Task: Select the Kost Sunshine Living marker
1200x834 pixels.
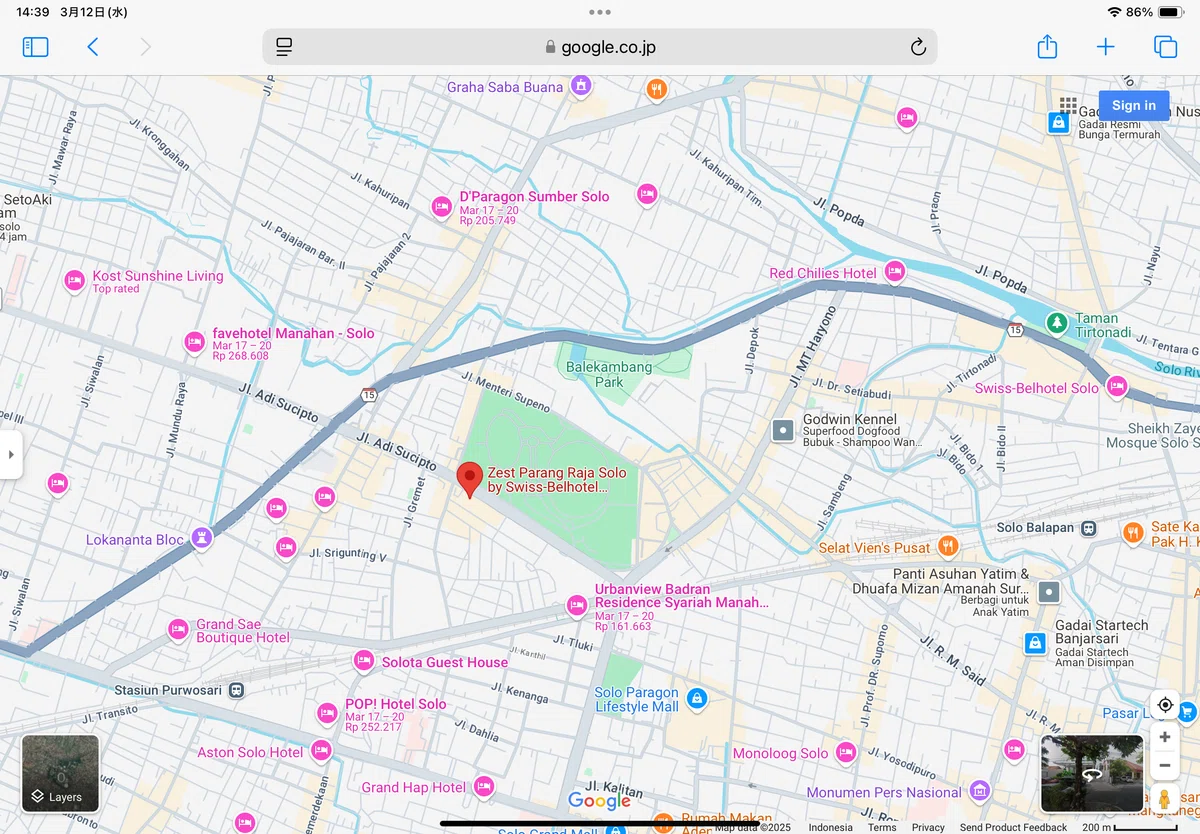Action: tap(74, 282)
